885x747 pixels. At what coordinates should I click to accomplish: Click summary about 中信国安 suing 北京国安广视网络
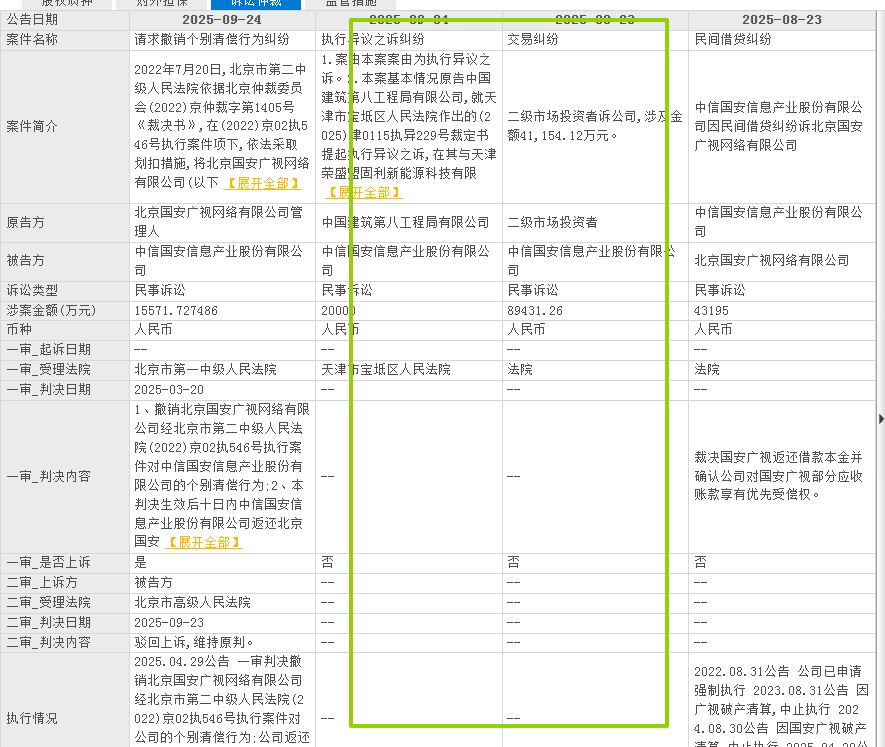(x=779, y=126)
